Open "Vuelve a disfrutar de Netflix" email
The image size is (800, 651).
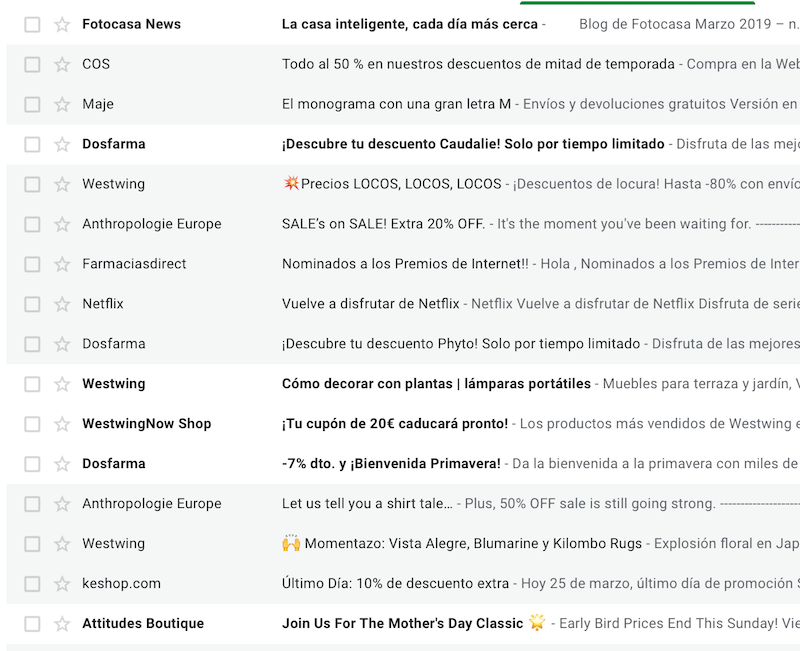(370, 304)
